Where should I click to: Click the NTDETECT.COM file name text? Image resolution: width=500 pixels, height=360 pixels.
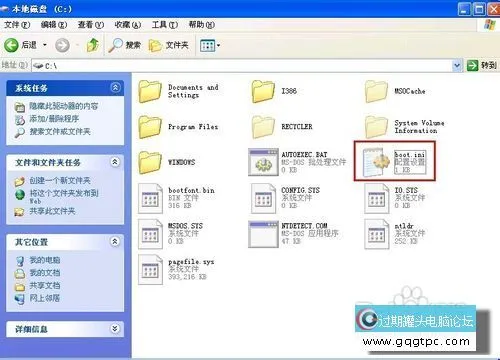tap(304, 226)
